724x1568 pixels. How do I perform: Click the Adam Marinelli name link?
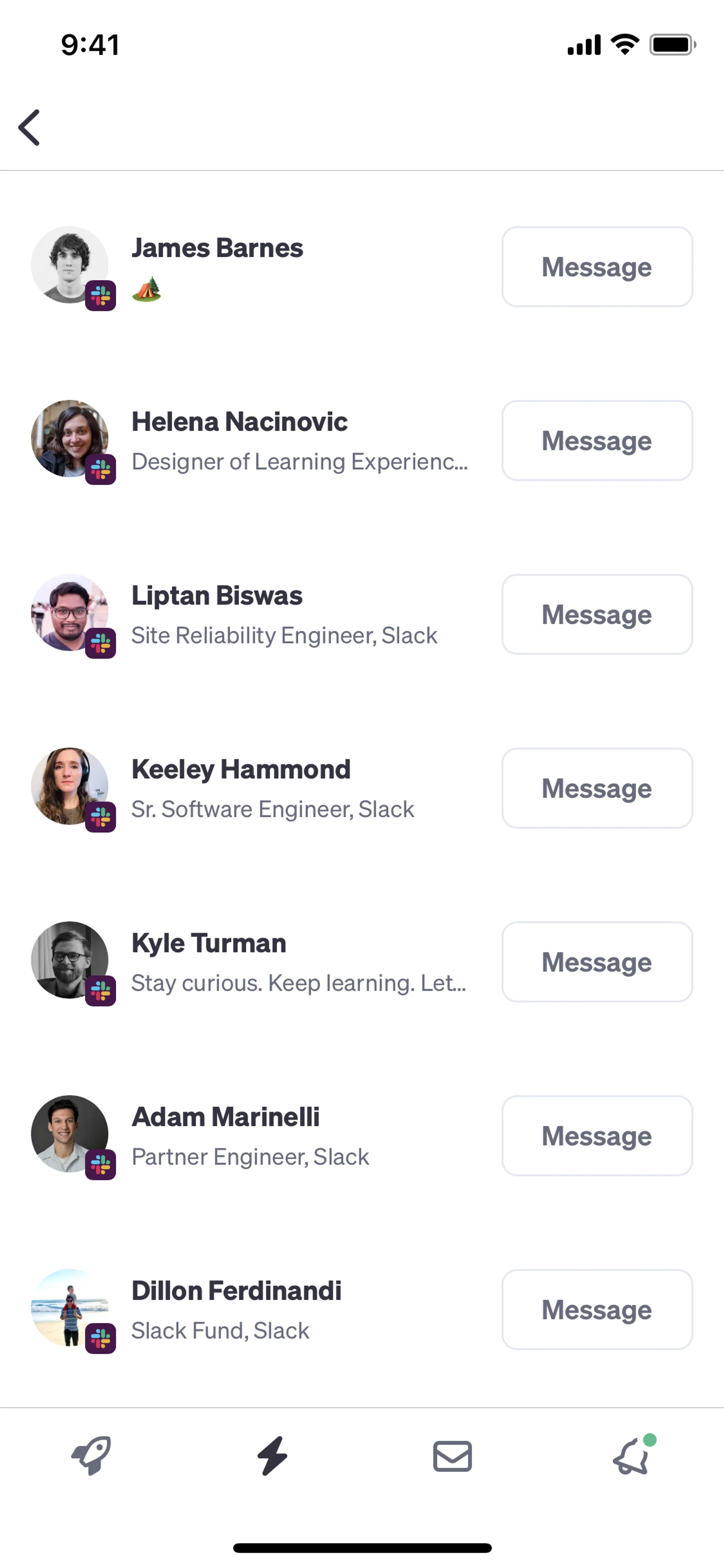(226, 1117)
